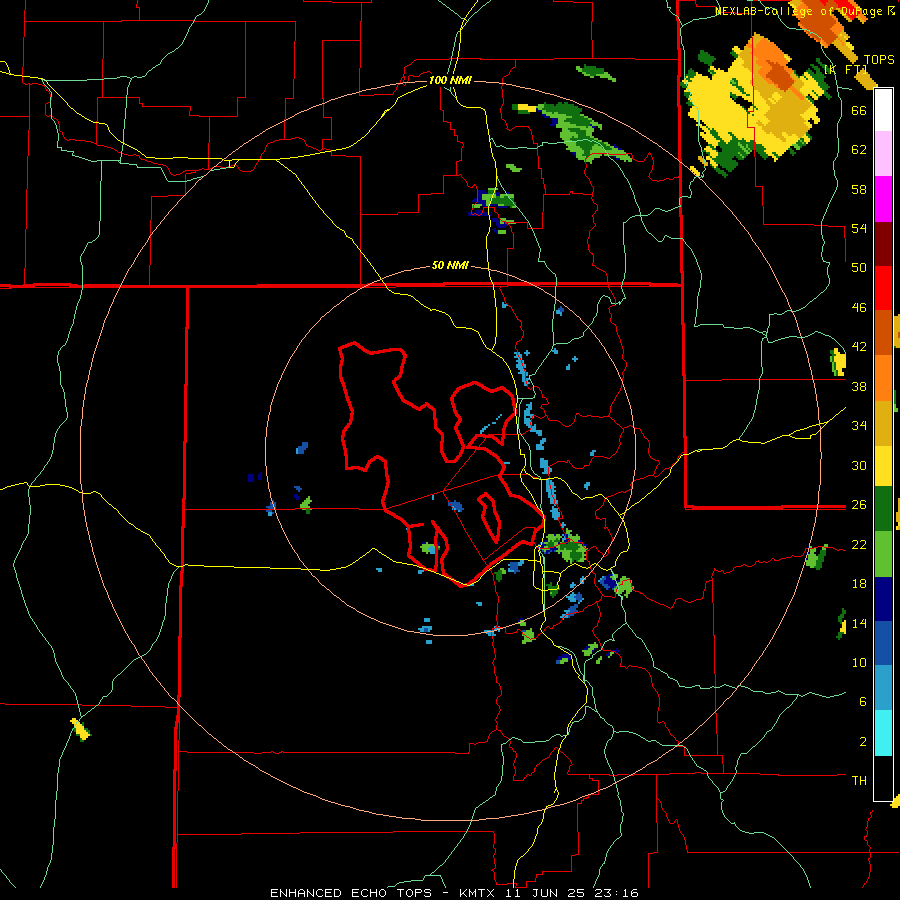This screenshot has width=900, height=900.
Task: Click the black TH threshold legend swatch
Action: point(883,778)
